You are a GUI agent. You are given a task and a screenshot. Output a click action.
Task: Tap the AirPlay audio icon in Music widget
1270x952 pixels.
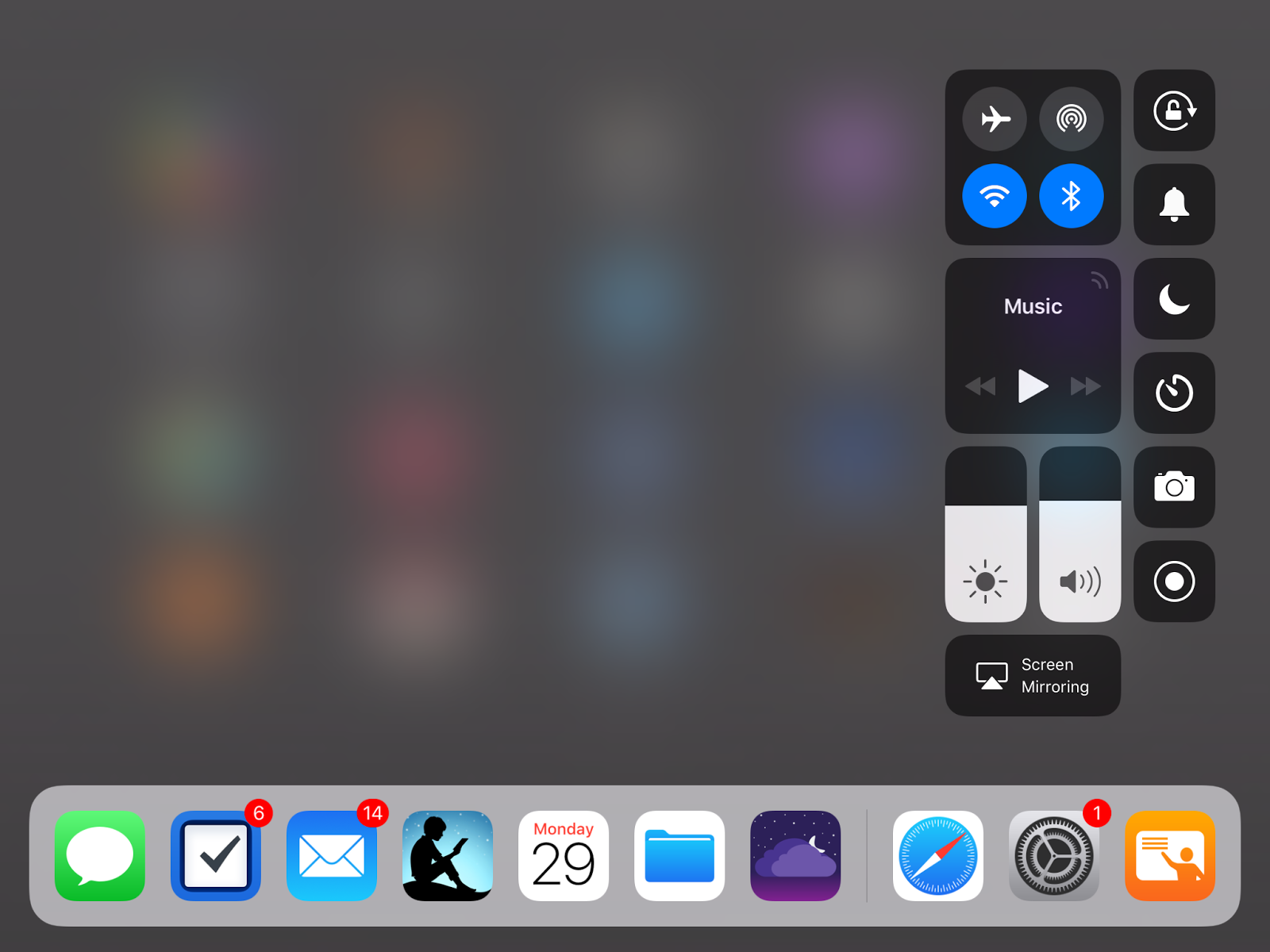pyautogui.click(x=1099, y=280)
